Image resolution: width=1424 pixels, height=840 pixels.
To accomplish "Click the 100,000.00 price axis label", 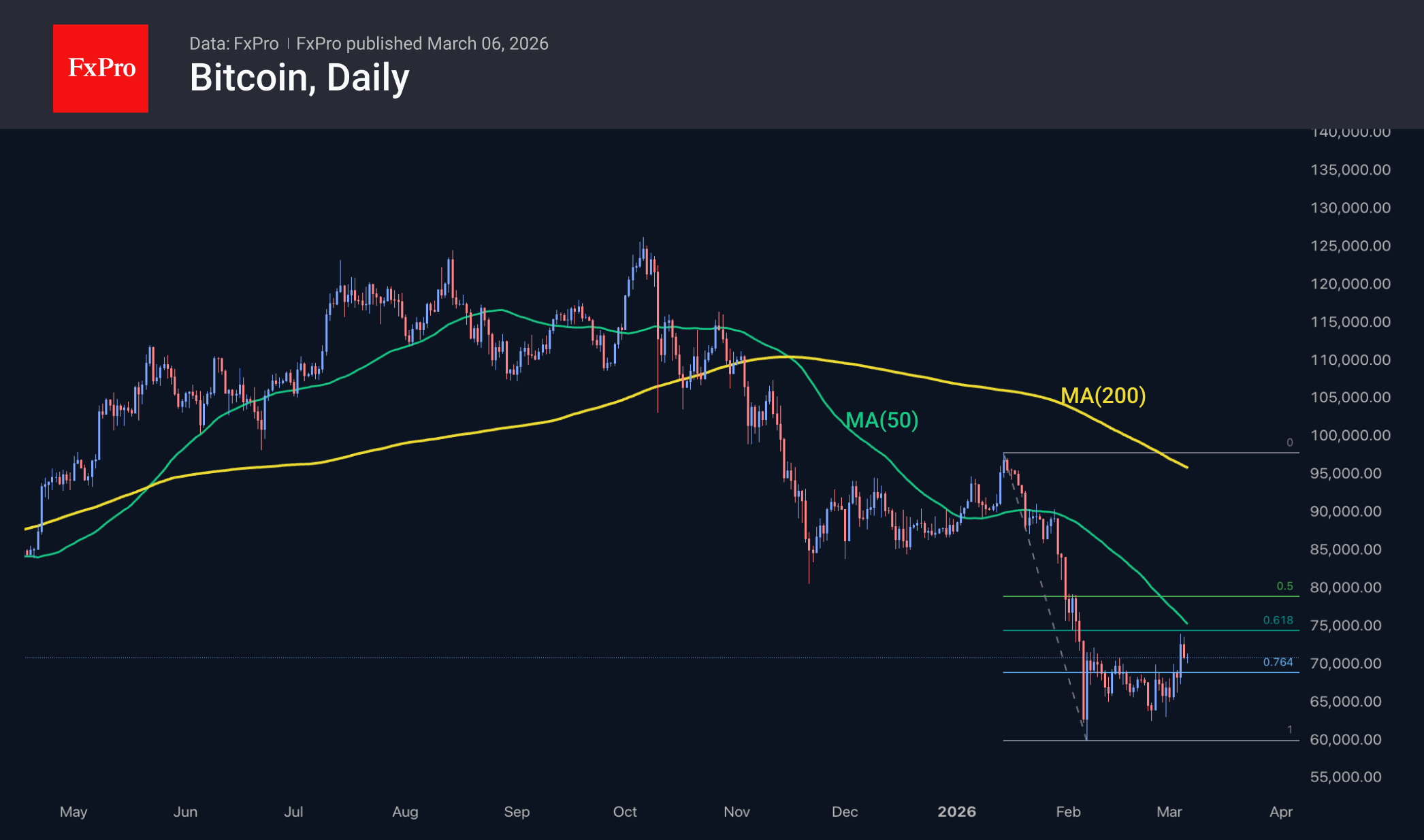I will 1350,435.
